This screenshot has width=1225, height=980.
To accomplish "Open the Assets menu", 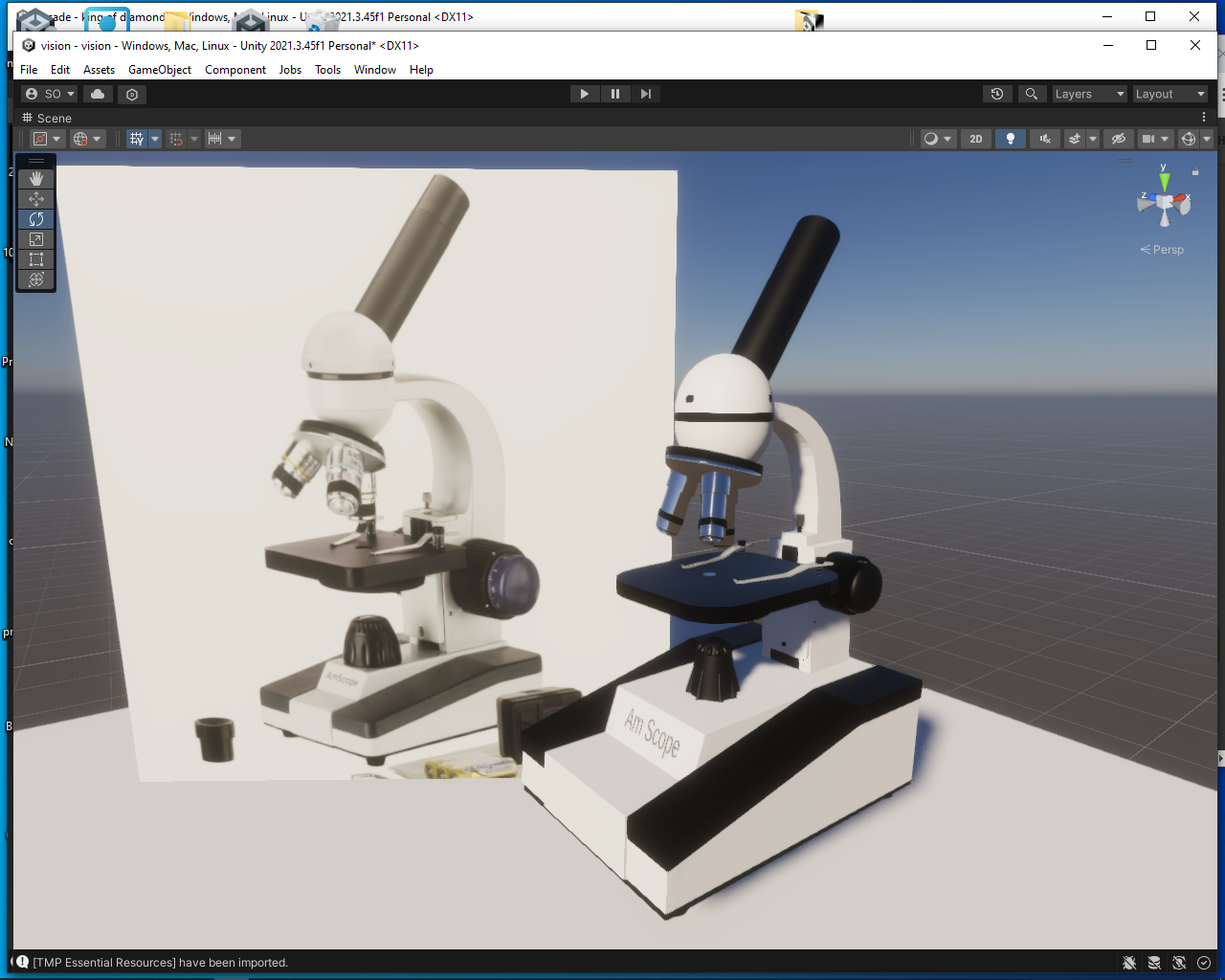I will click(x=99, y=70).
